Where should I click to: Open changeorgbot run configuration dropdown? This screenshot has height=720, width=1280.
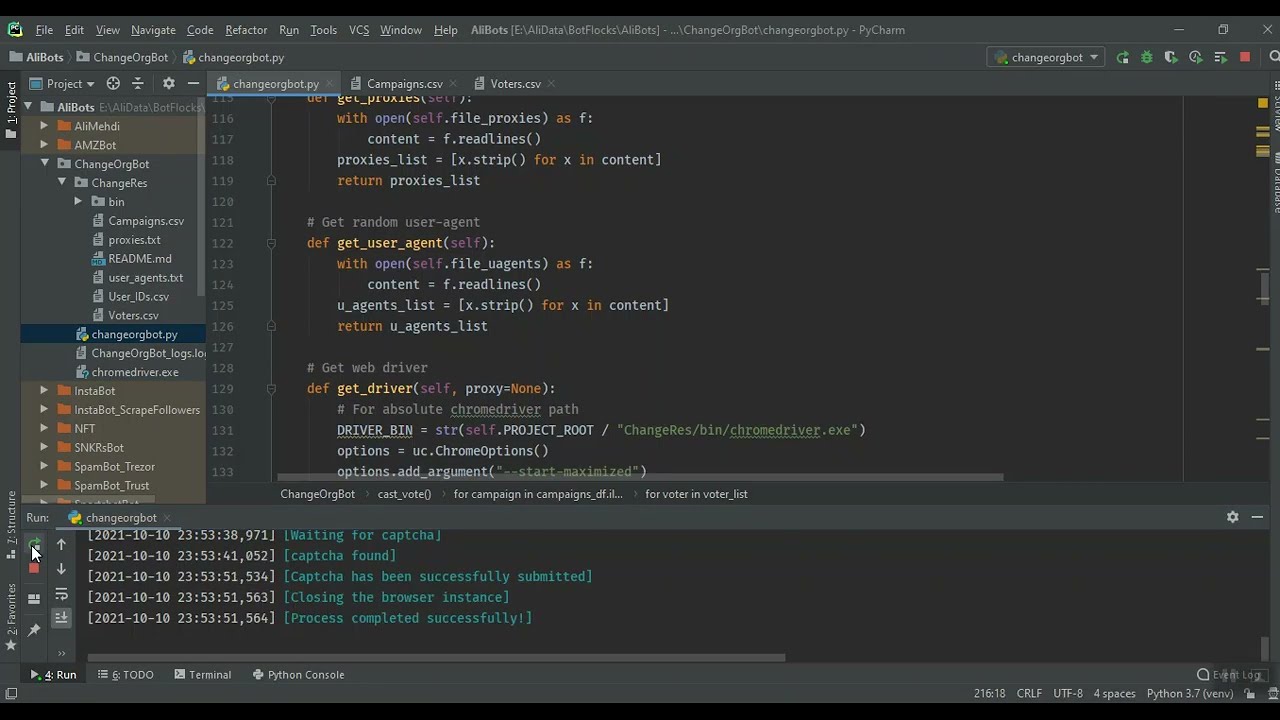click(x=1047, y=57)
